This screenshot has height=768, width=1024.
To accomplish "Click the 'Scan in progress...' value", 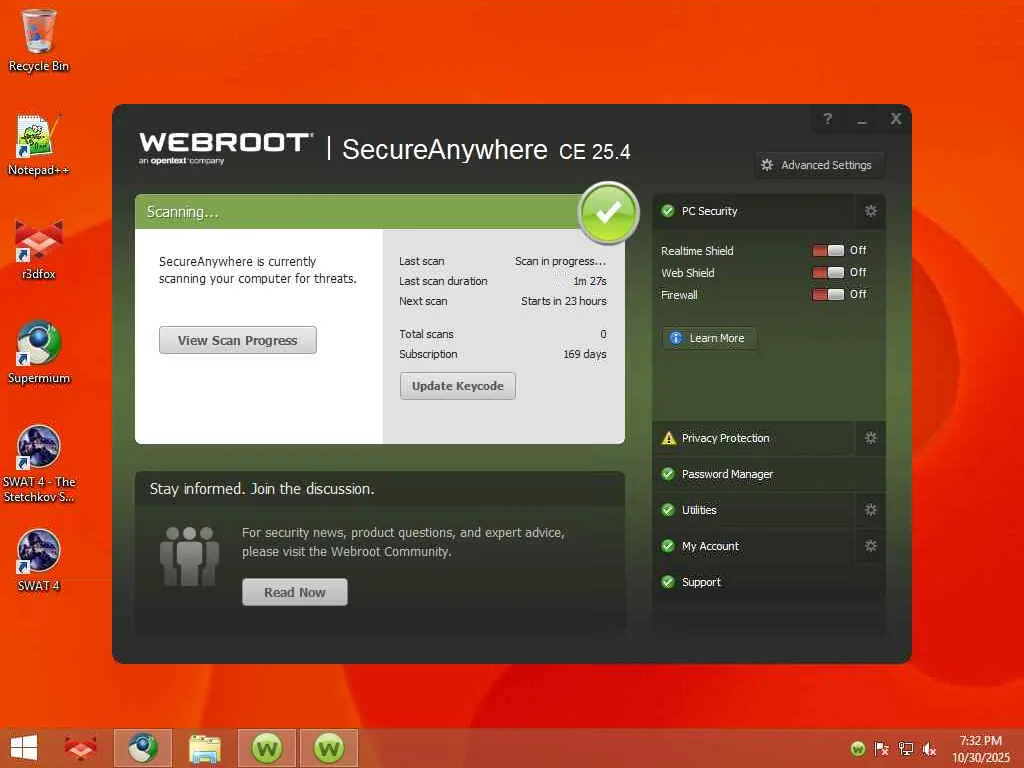I will click(560, 261).
